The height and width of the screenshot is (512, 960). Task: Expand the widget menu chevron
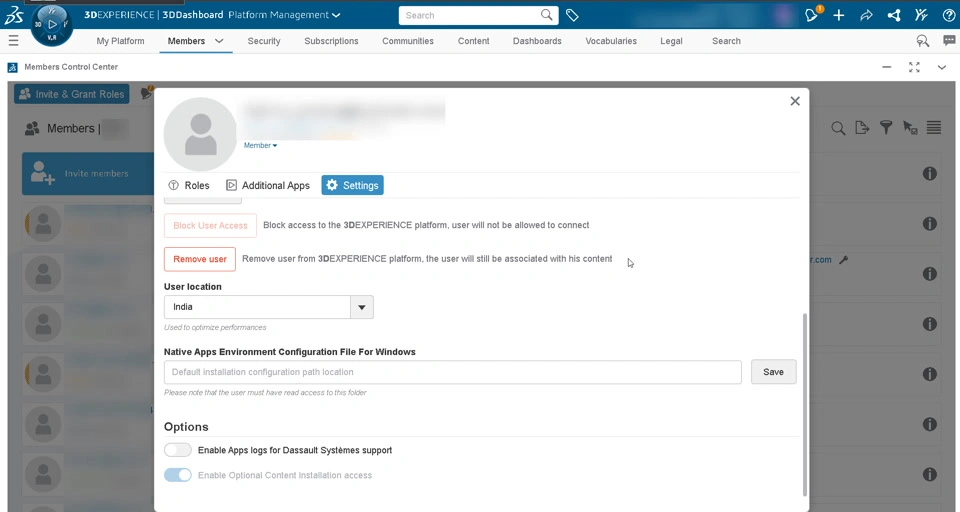pos(942,67)
